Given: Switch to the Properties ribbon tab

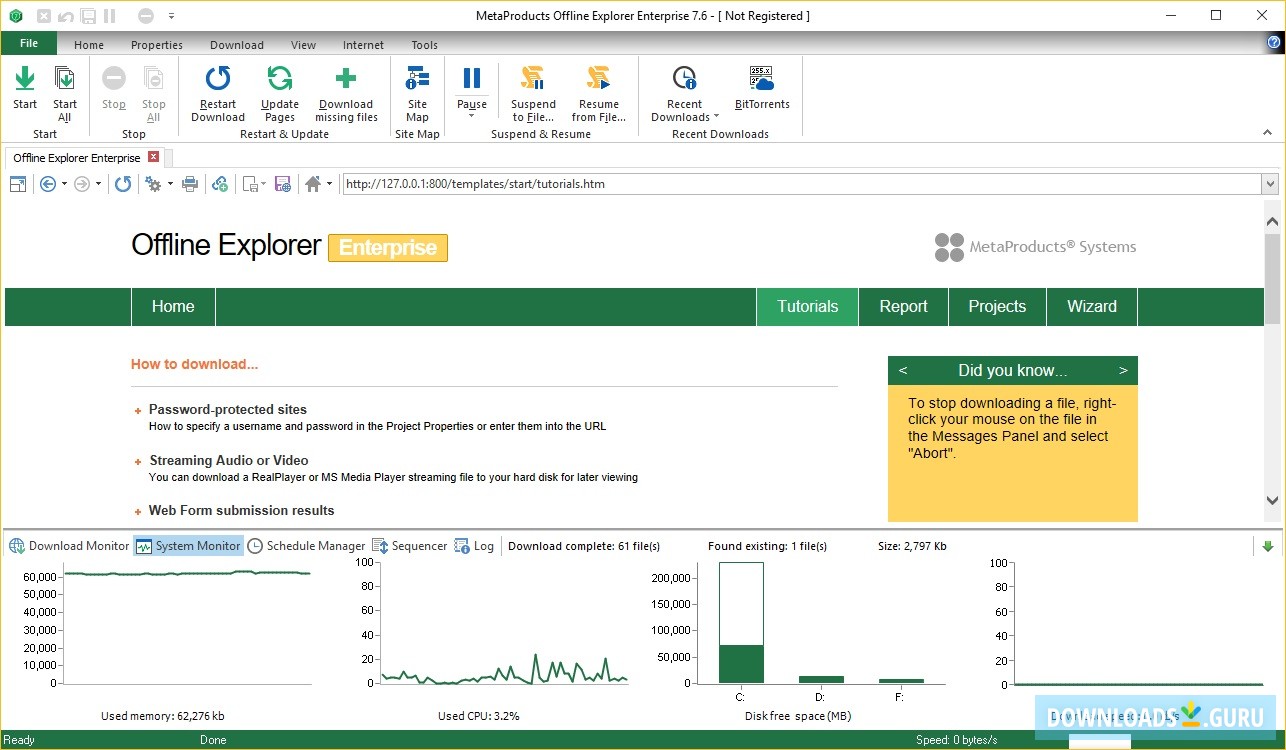Looking at the screenshot, I should pyautogui.click(x=157, y=45).
